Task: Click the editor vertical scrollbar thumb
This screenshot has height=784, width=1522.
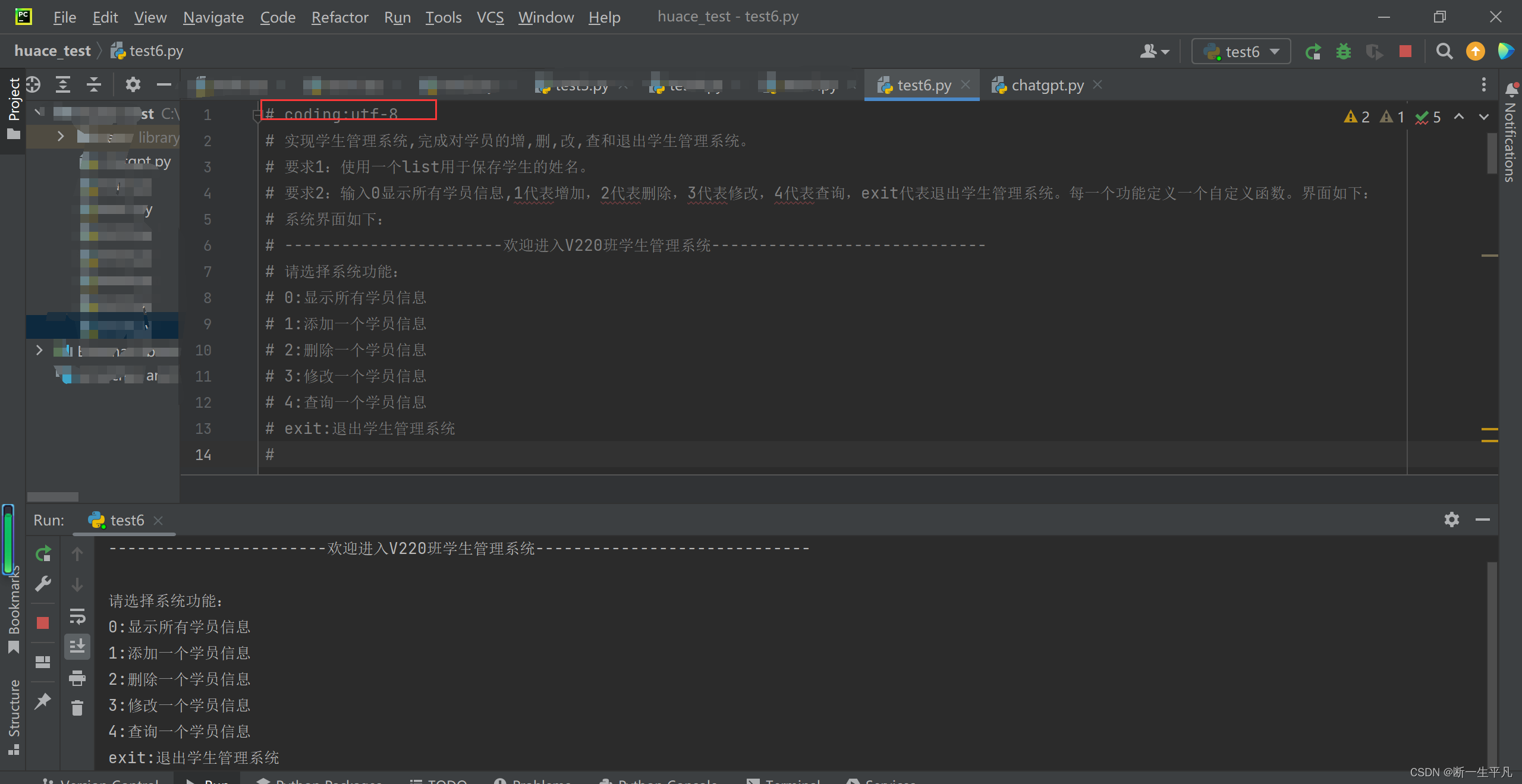Action: (1491, 153)
